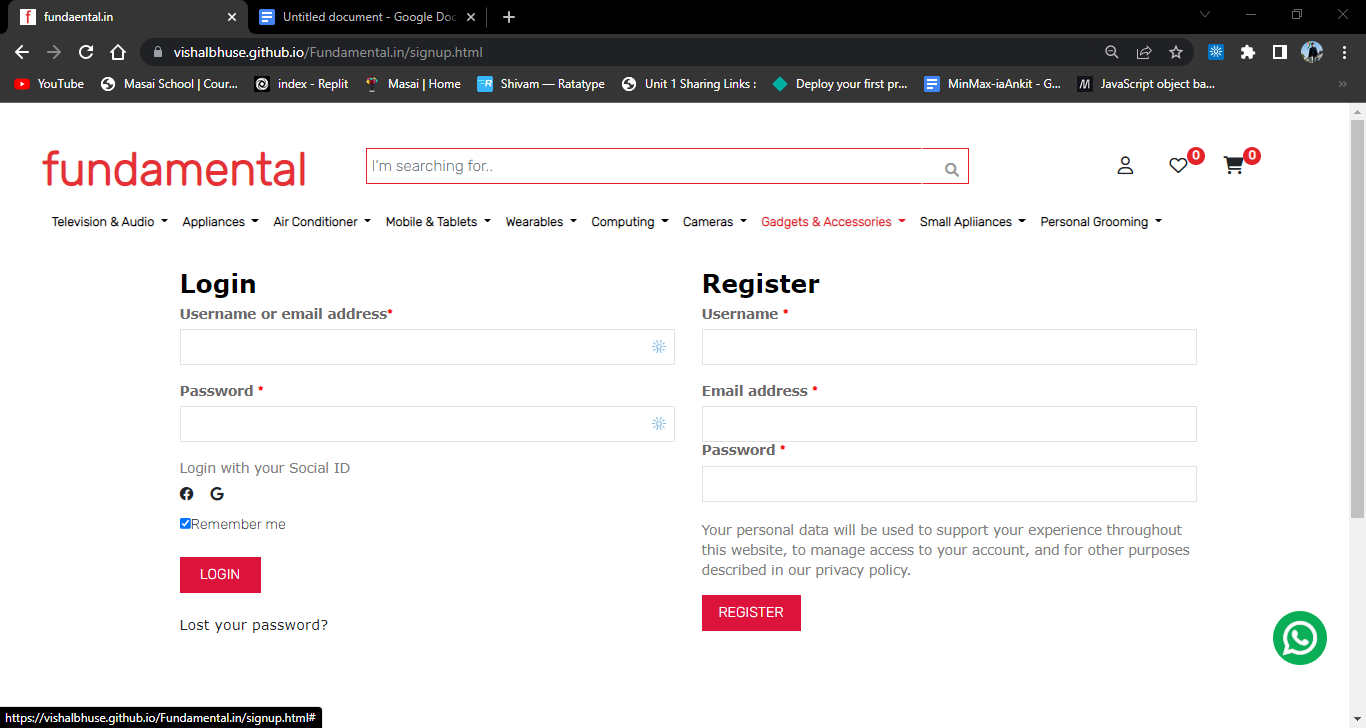Open the Personal Grooming menu
Image resolution: width=1366 pixels, height=728 pixels.
(x=1101, y=222)
